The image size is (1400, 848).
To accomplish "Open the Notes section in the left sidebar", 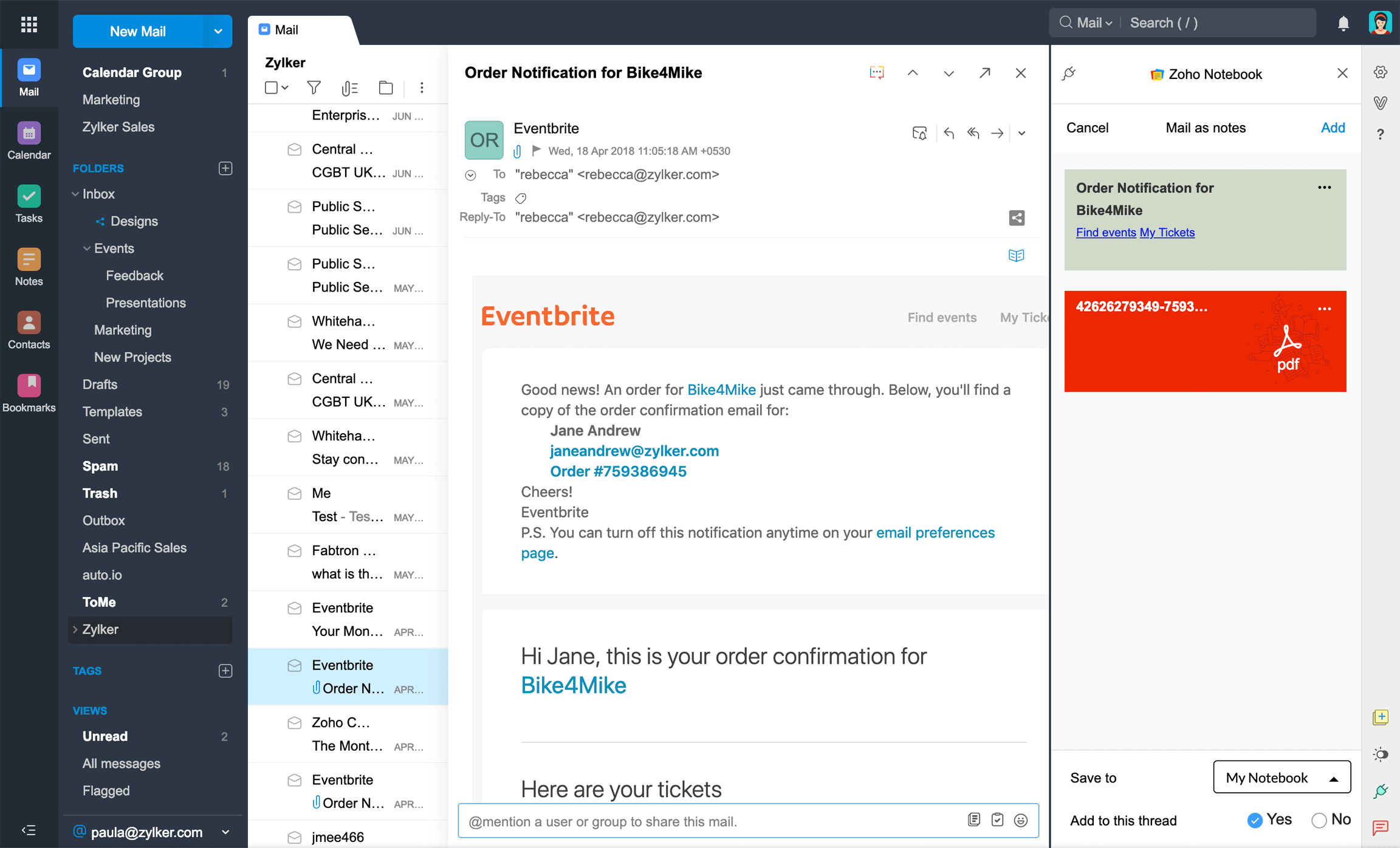I will click(29, 266).
